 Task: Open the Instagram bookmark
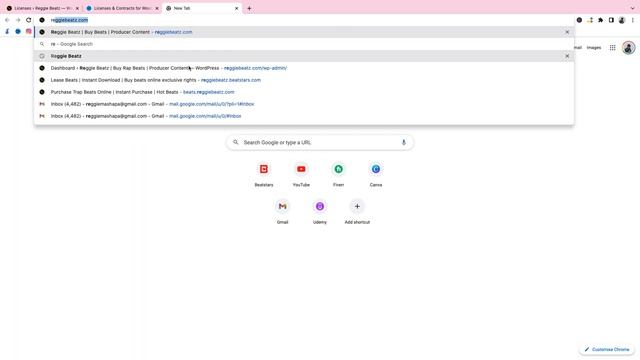[x=29, y=31]
